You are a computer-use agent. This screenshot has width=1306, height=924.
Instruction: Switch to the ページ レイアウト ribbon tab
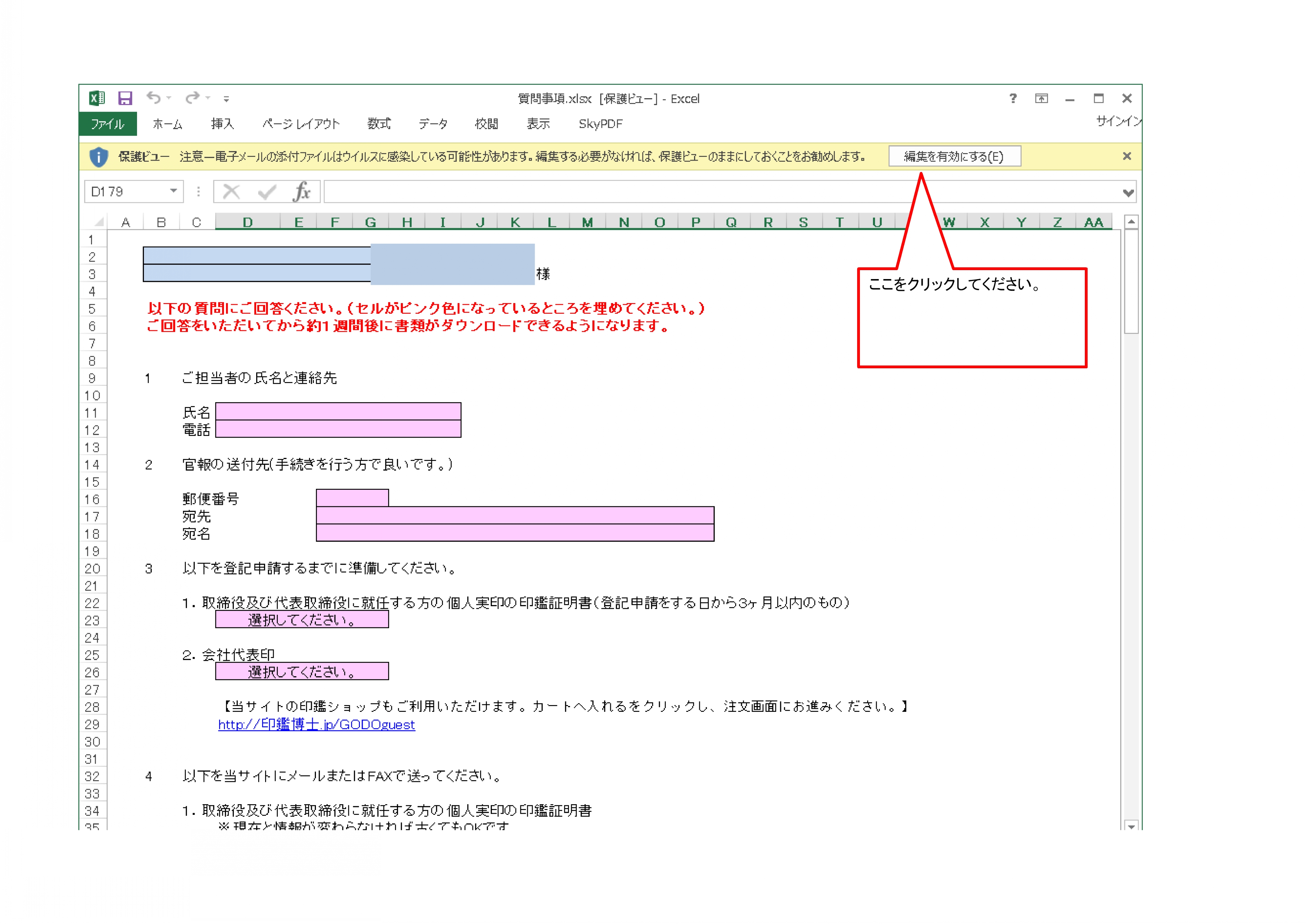[x=300, y=124]
